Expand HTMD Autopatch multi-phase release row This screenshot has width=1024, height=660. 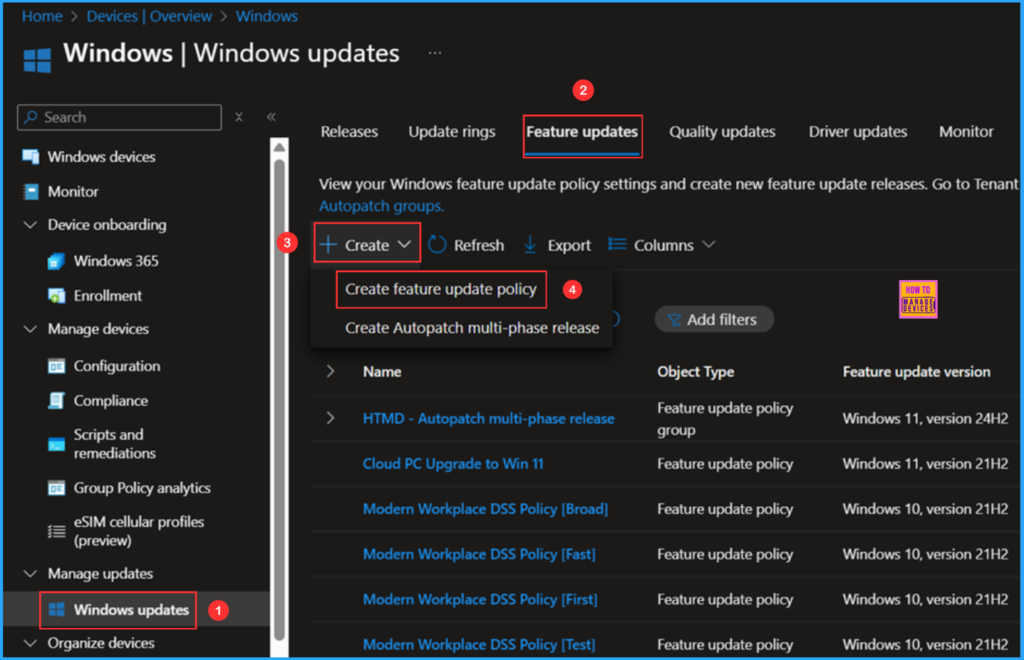[331, 418]
